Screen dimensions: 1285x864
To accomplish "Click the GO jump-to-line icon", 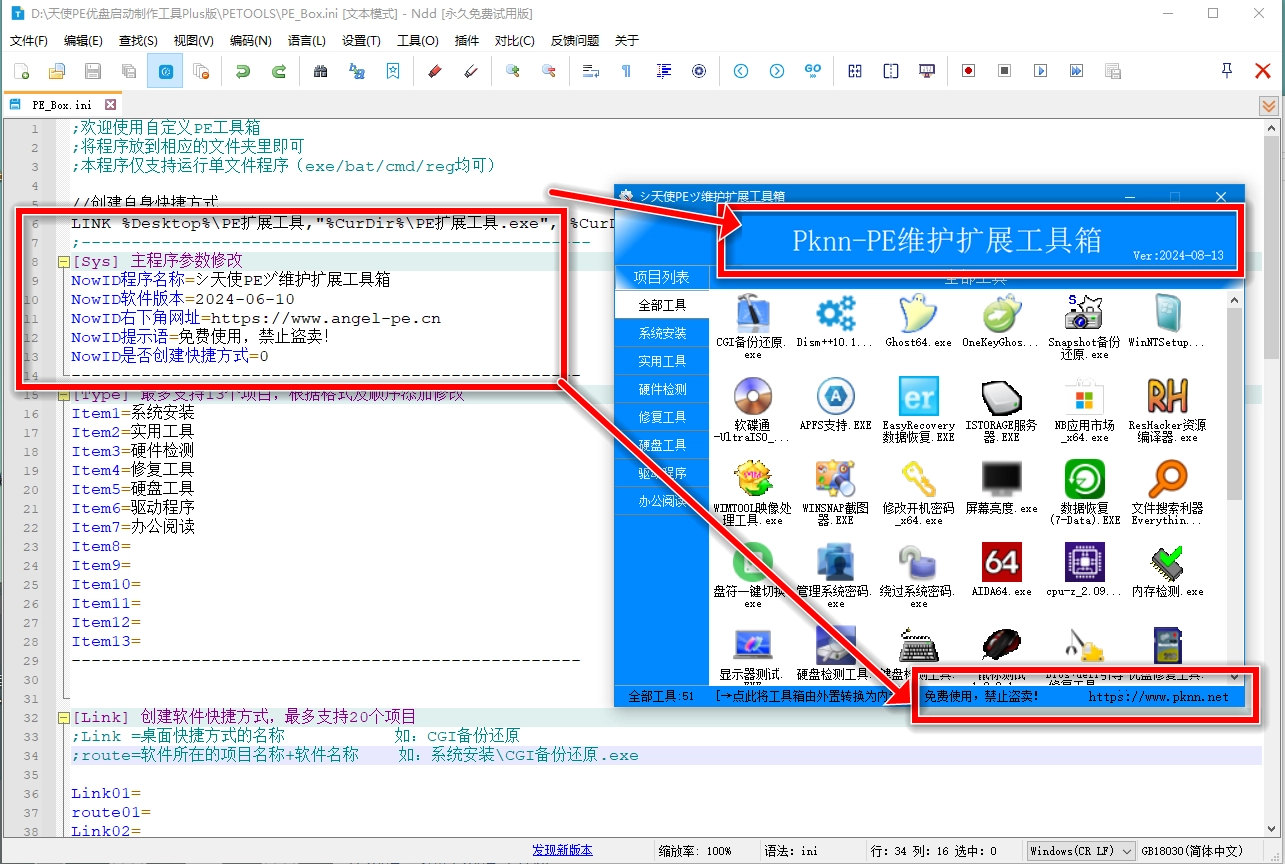I will 813,71.
